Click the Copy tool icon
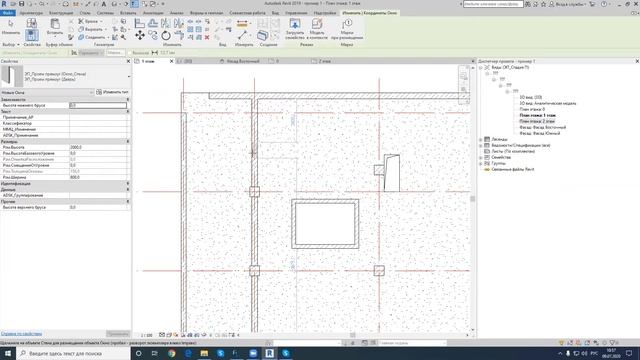Image resolution: width=640 pixels, height=360 pixels. (153, 36)
